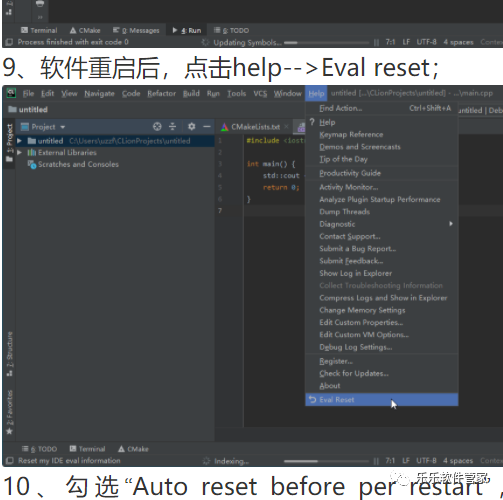Click Register entry in Help menu

click(x=382, y=361)
